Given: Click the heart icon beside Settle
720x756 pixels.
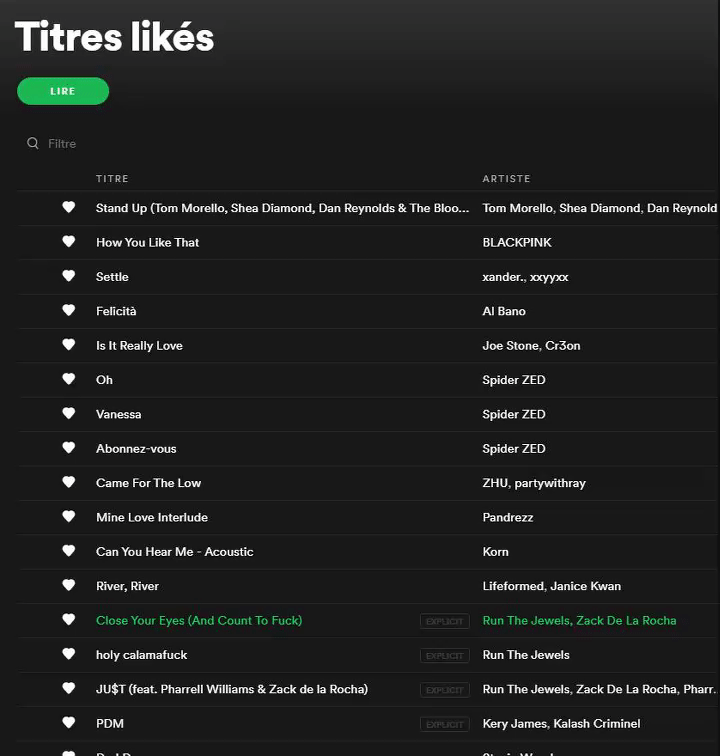Looking at the screenshot, I should click(x=68, y=276).
